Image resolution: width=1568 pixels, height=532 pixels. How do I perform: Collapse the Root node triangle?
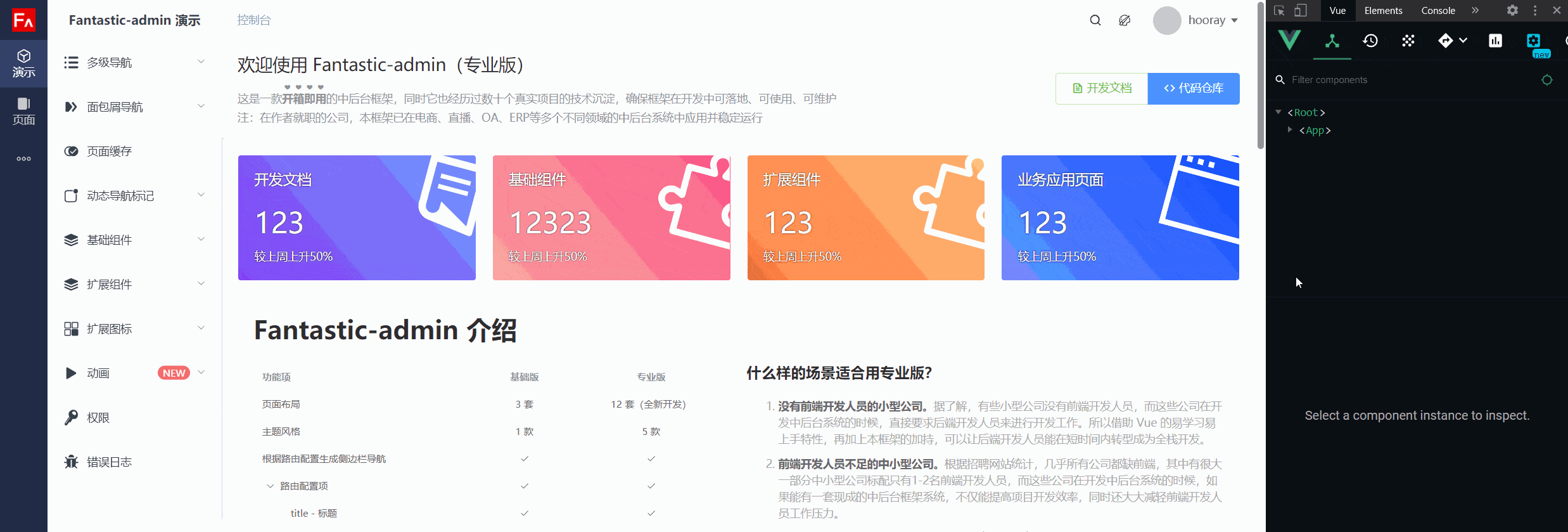[x=1278, y=112]
